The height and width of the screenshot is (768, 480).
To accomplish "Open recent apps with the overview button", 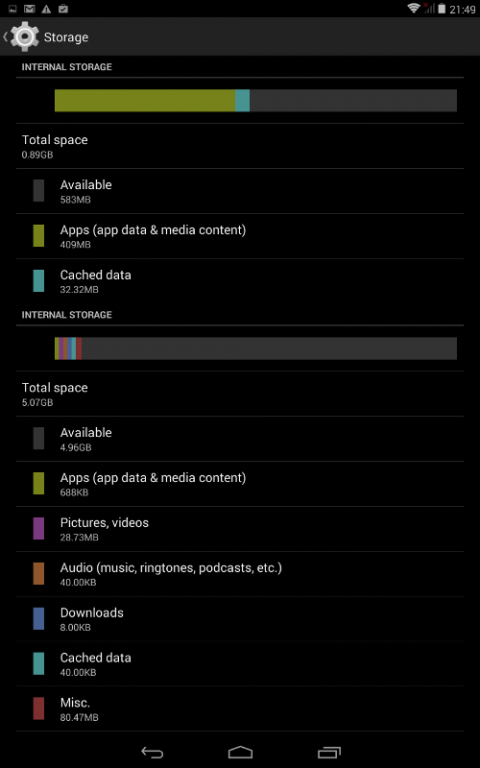I will (329, 752).
